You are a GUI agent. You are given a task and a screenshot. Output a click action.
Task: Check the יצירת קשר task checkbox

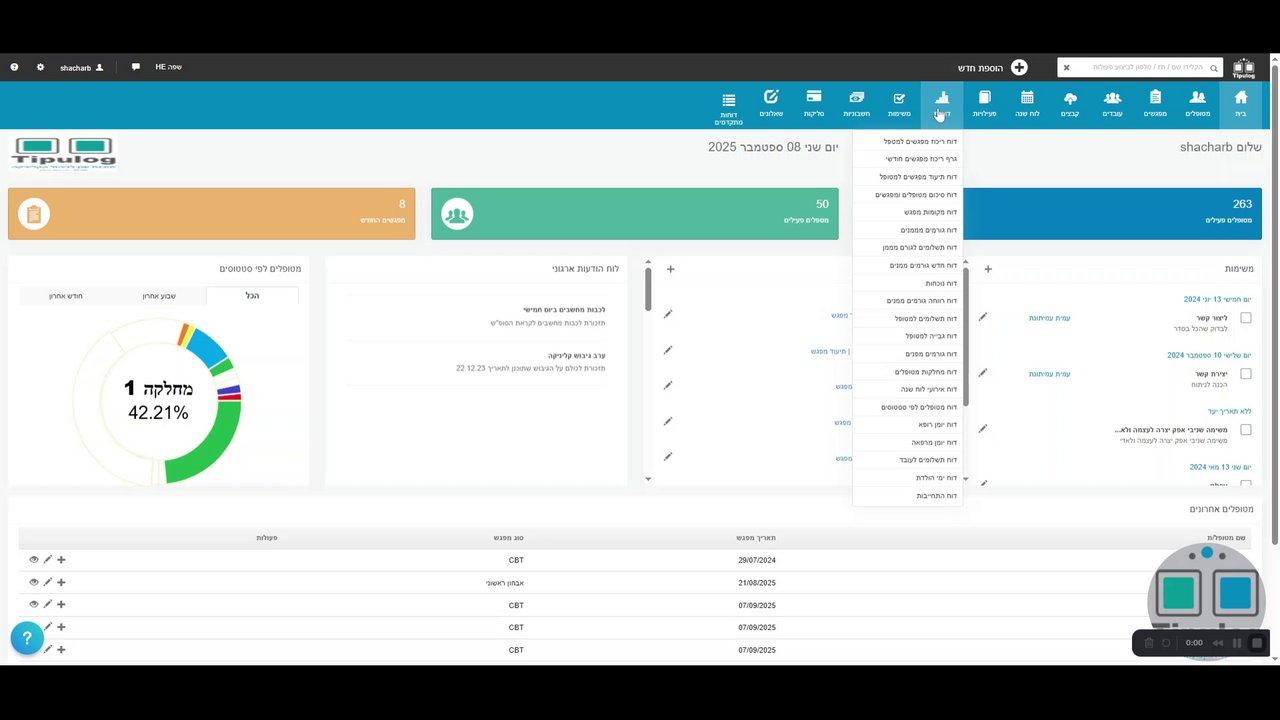tap(1245, 374)
